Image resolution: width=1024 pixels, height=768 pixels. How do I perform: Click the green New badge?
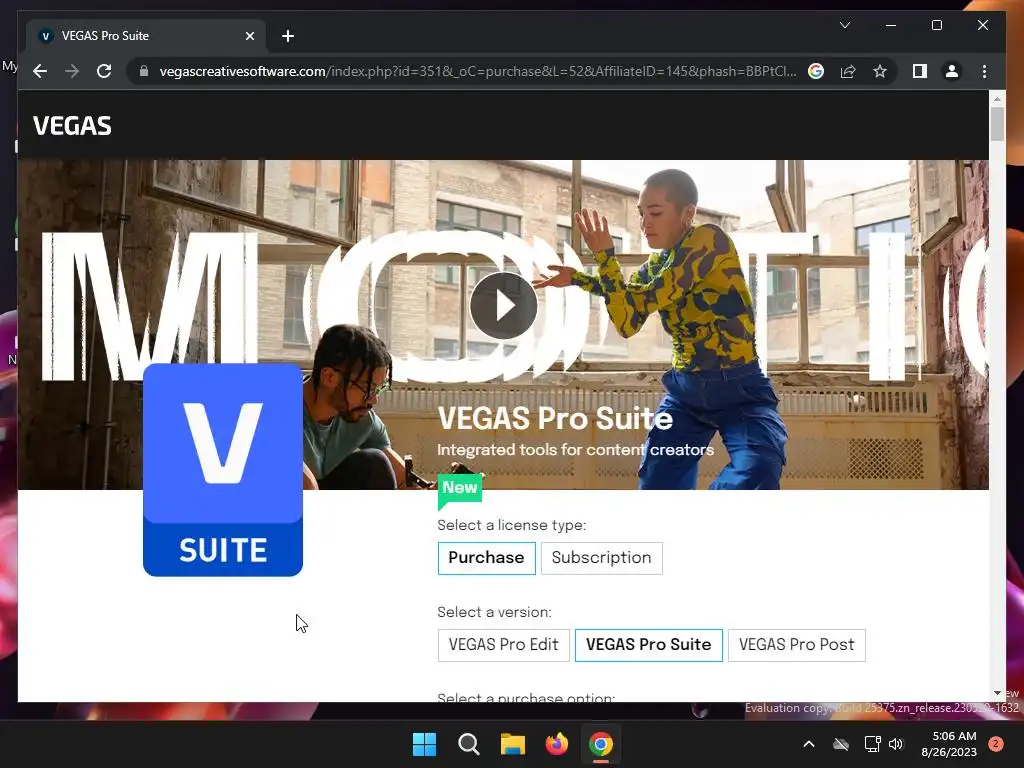[x=460, y=490]
